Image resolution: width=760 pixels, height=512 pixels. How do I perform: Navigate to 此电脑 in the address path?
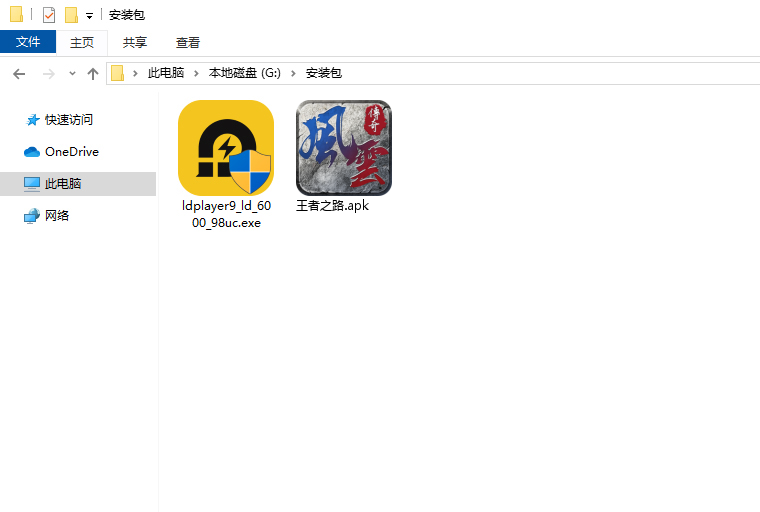pyautogui.click(x=166, y=73)
